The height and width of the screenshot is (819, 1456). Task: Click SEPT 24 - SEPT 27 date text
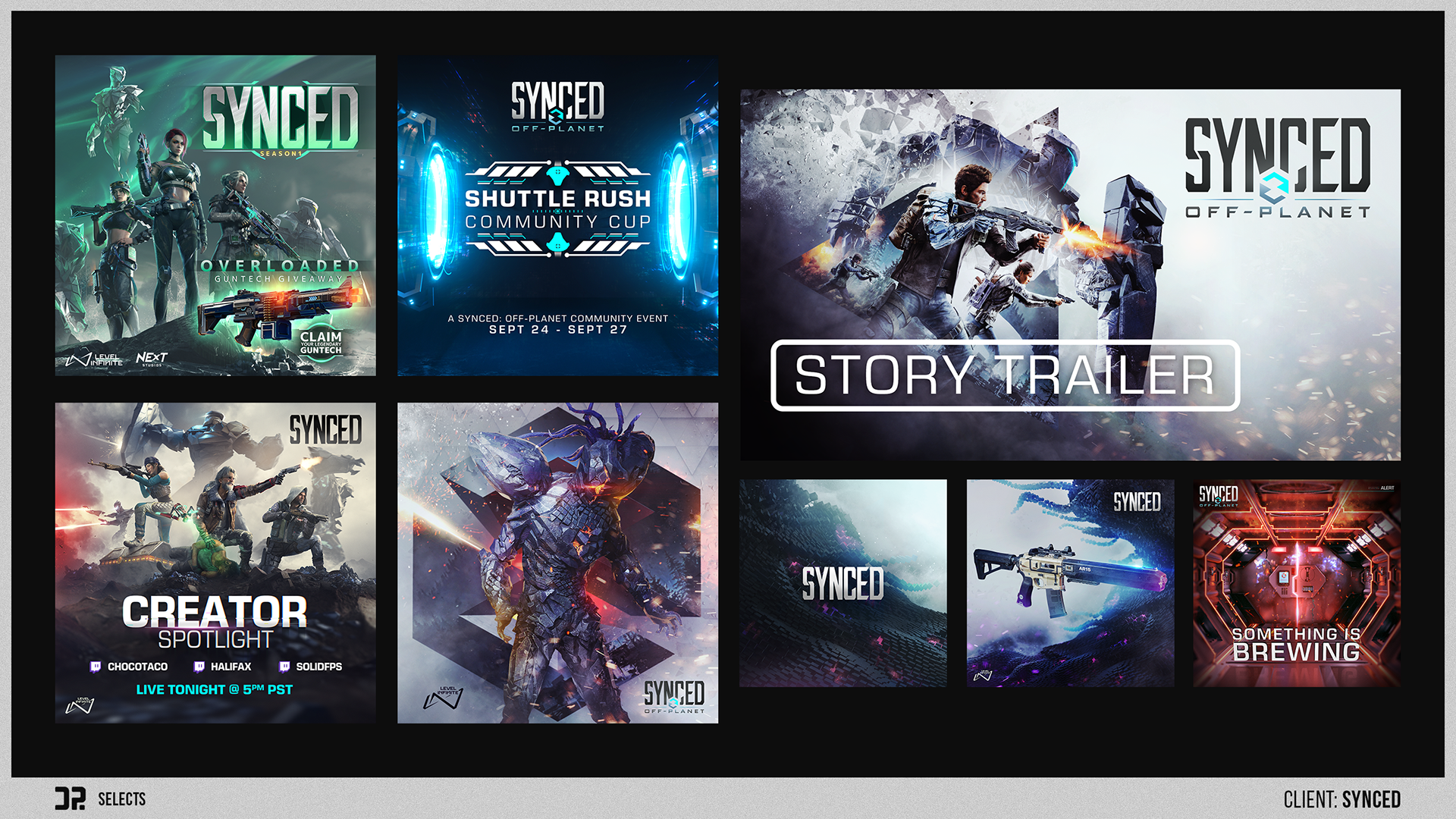pos(557,330)
